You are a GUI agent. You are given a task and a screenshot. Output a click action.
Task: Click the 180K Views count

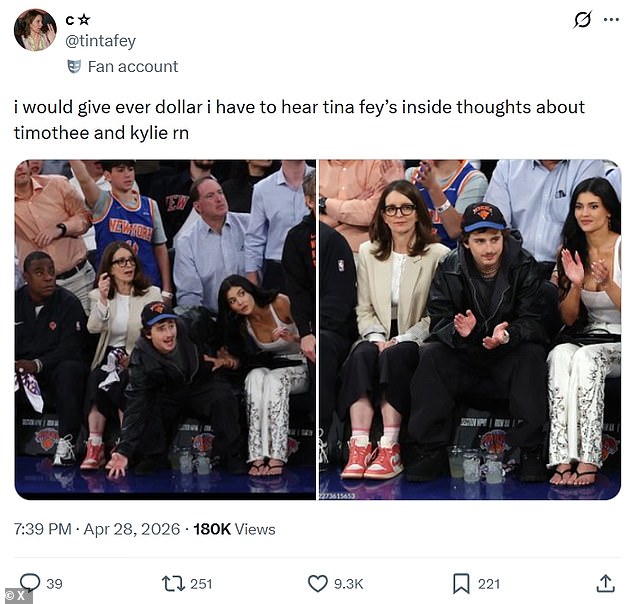[x=235, y=529]
